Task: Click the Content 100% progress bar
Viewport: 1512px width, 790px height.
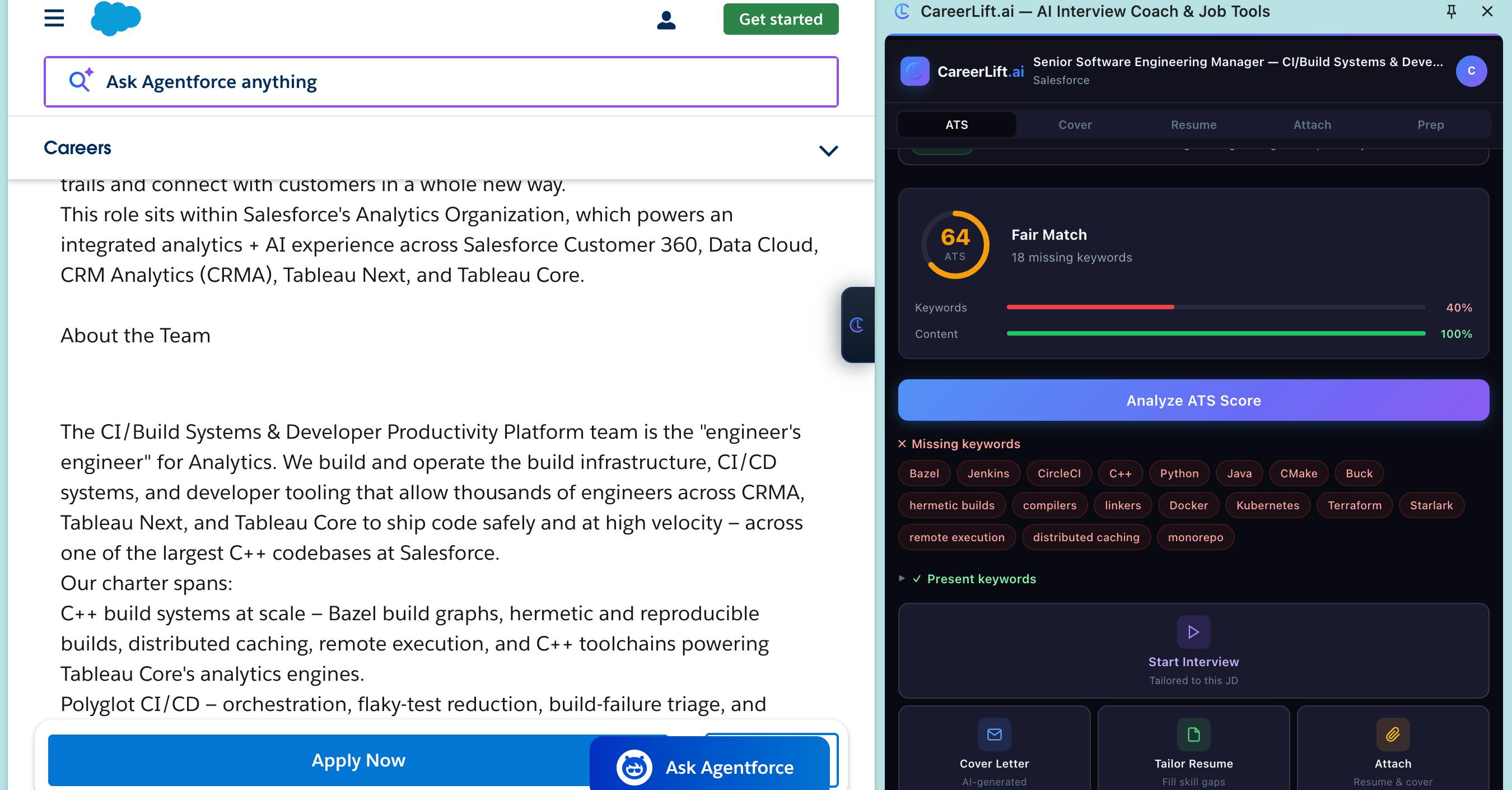Action: 1216,333
